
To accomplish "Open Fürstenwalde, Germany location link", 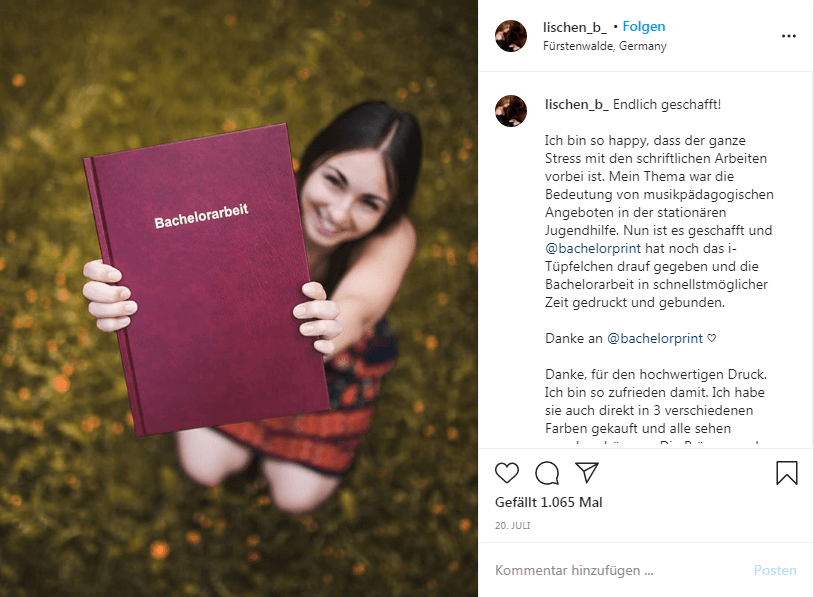I will coord(605,46).
